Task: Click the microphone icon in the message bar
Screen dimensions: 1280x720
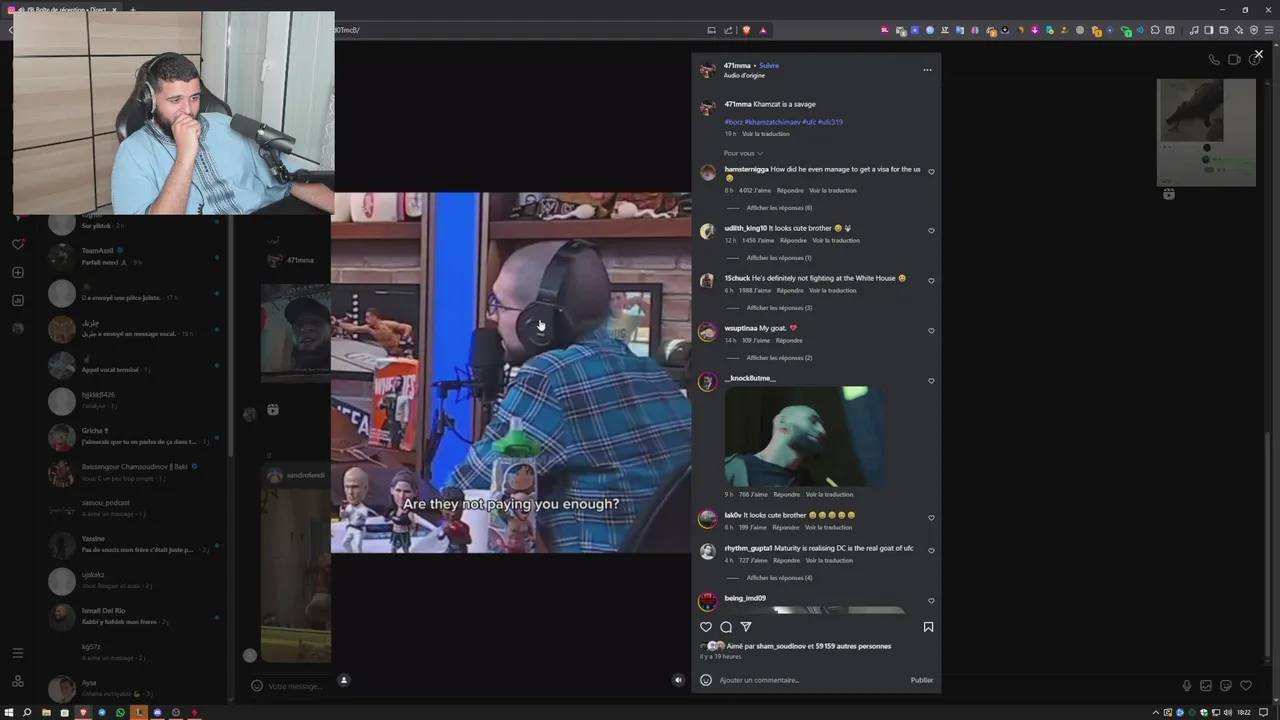Action: (x=1187, y=686)
